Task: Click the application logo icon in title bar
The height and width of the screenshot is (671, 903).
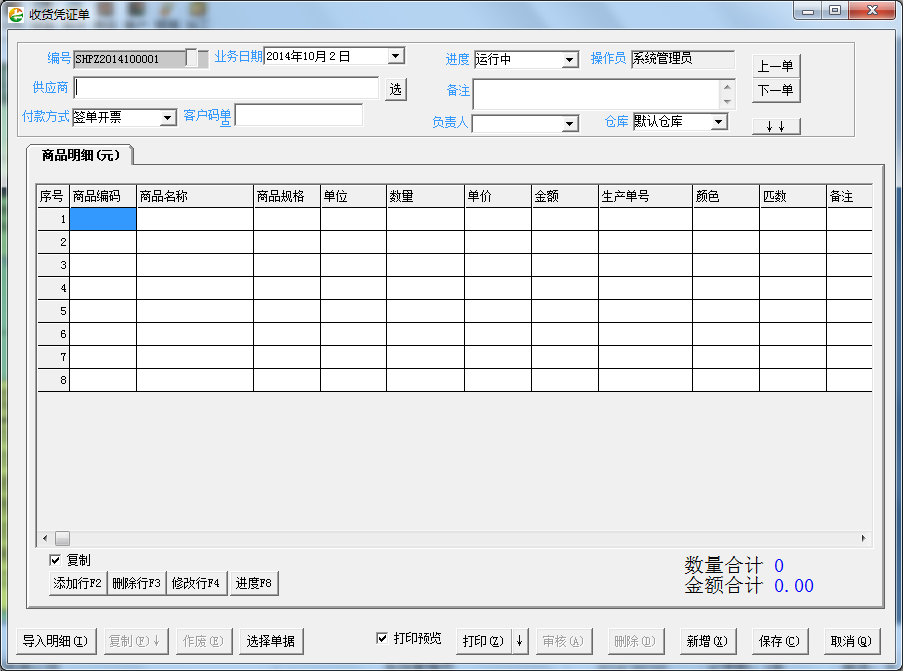Action: click(16, 14)
